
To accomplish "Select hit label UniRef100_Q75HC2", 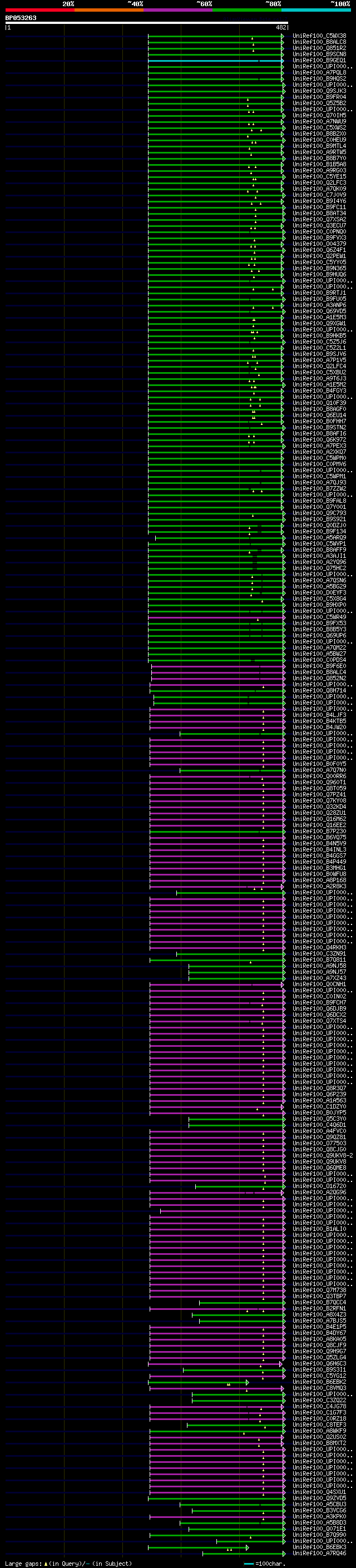I will [x=319, y=568].
